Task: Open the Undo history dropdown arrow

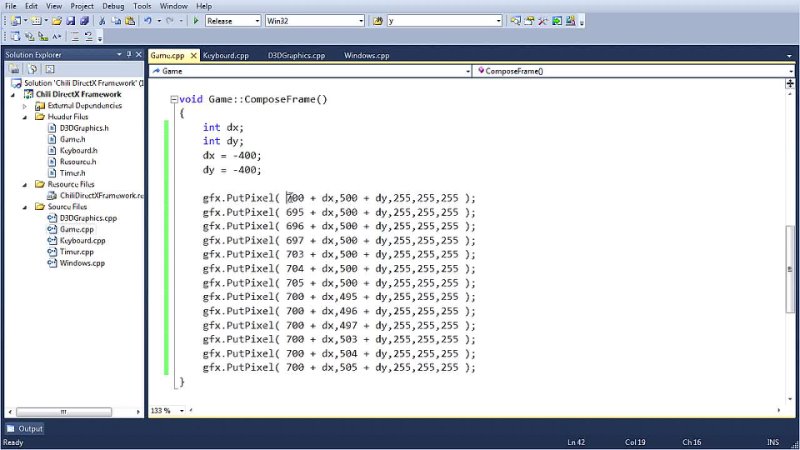Action: click(159, 21)
